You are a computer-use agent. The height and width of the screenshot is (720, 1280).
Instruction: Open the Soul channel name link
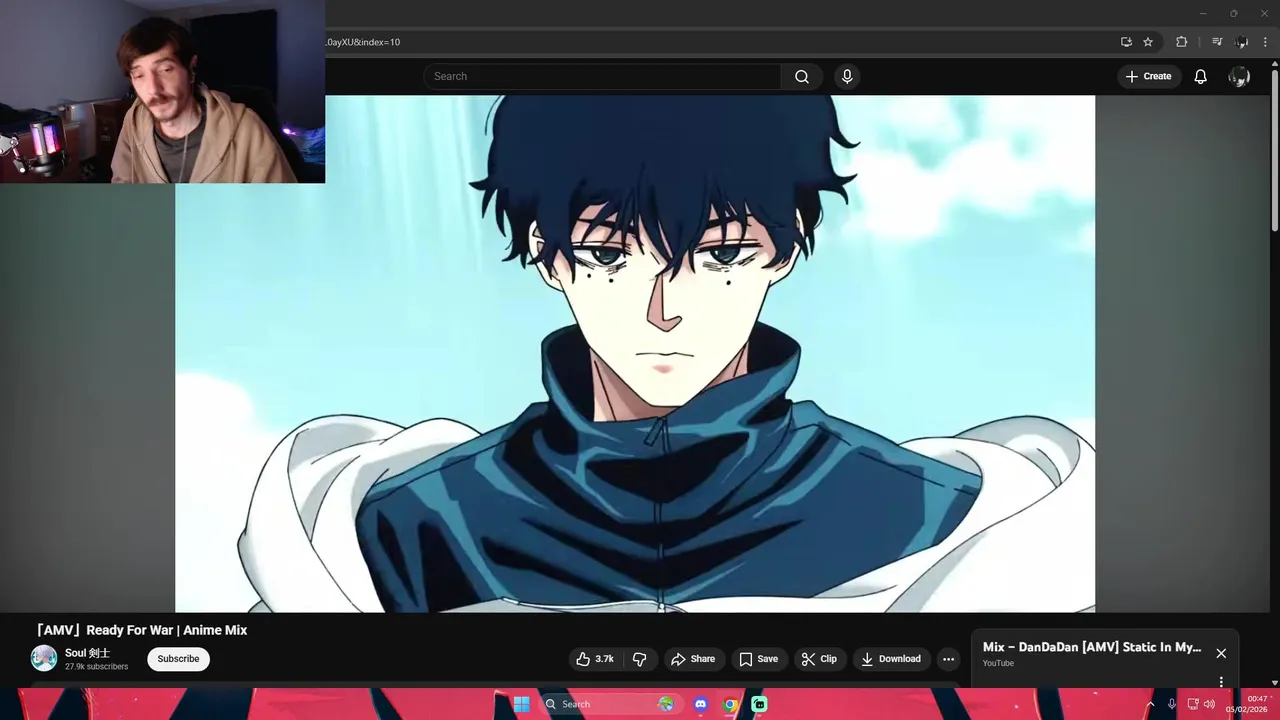87,653
